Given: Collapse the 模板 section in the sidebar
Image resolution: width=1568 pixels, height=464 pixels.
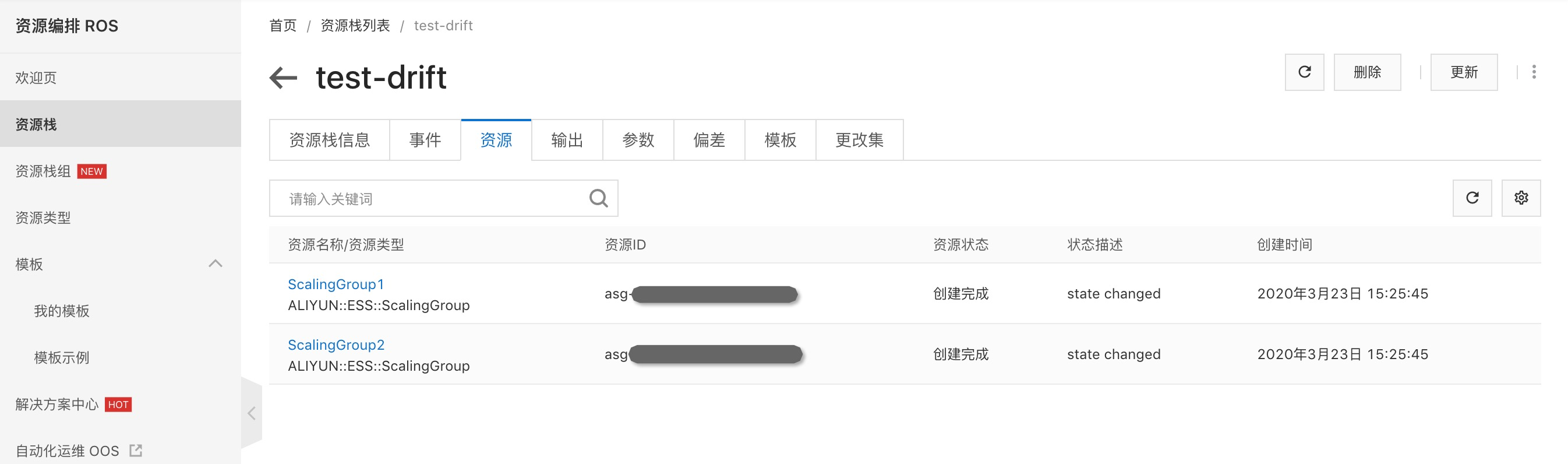Looking at the screenshot, I should 216,263.
